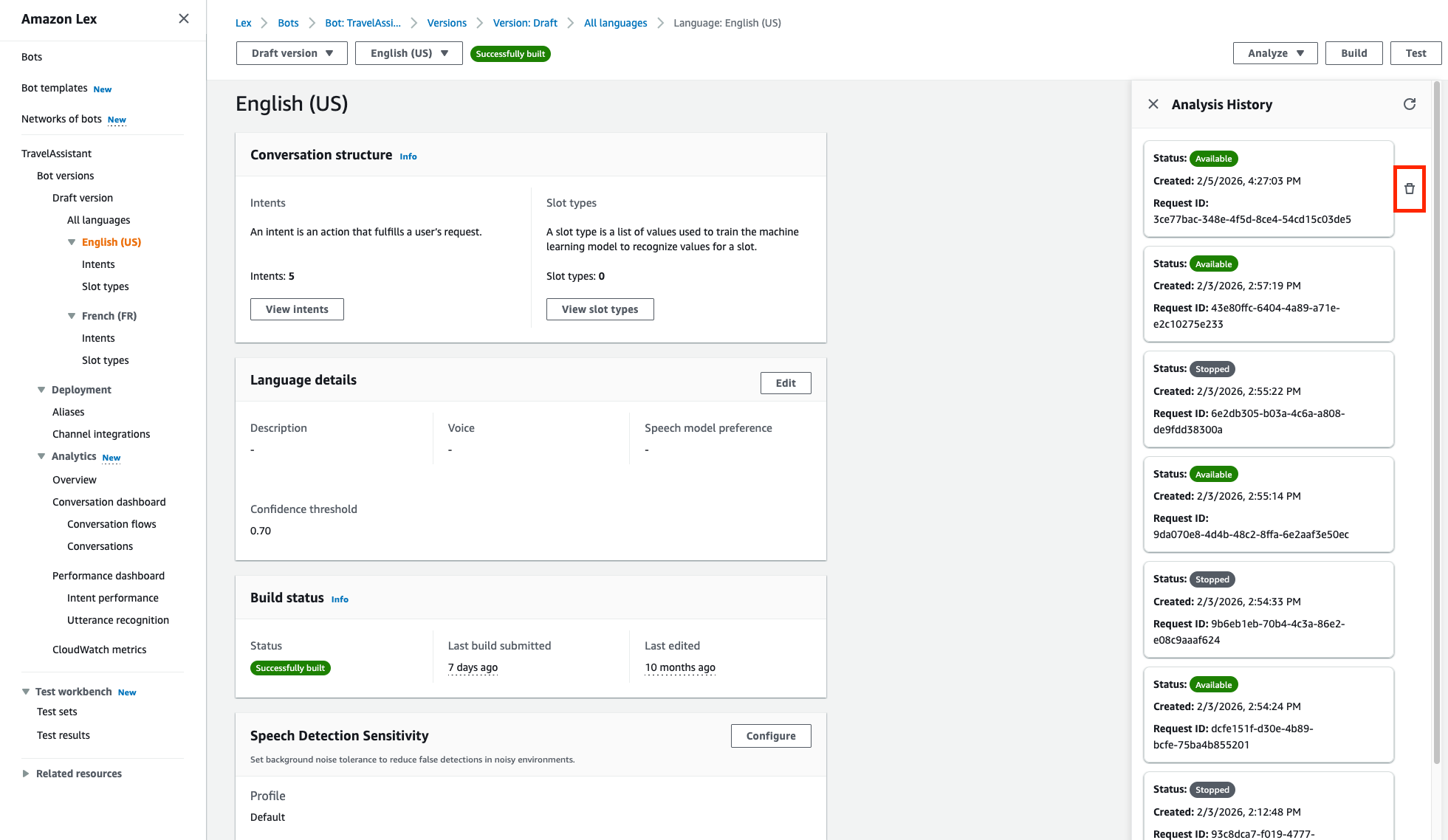
Task: Click the Test button
Action: click(1415, 53)
